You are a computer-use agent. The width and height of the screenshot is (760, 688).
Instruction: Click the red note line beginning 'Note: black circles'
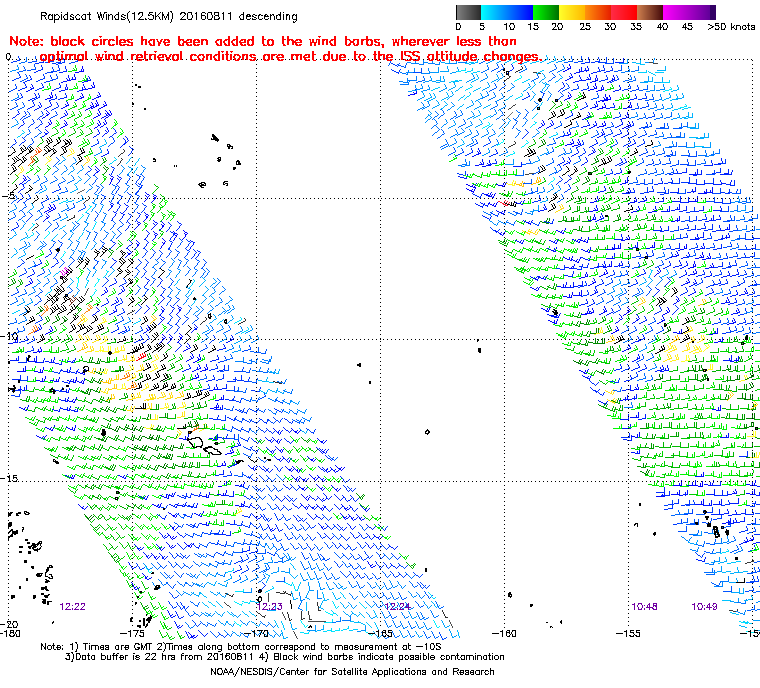(x=263, y=41)
